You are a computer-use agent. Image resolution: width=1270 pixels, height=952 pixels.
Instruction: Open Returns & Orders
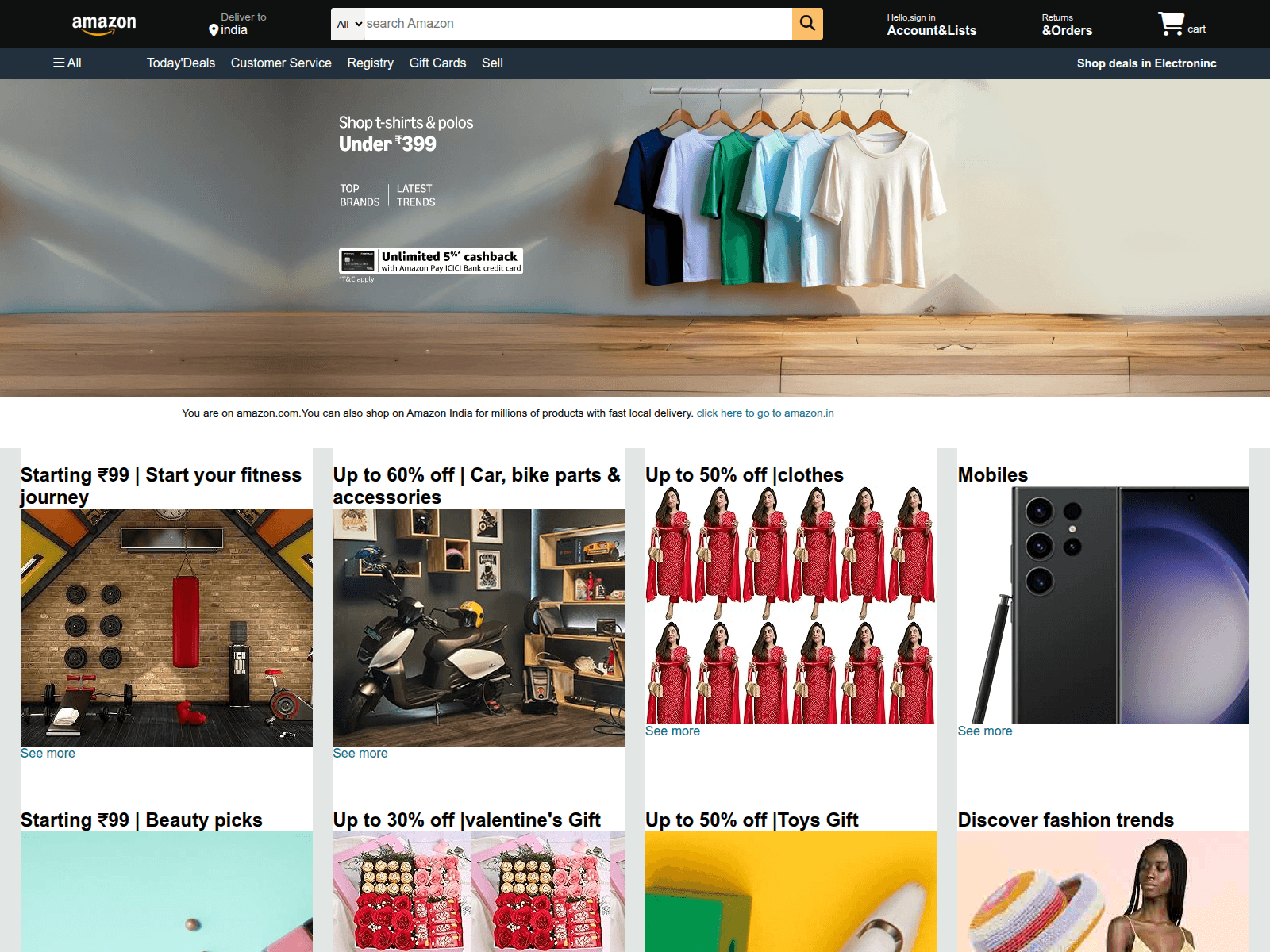(1067, 25)
